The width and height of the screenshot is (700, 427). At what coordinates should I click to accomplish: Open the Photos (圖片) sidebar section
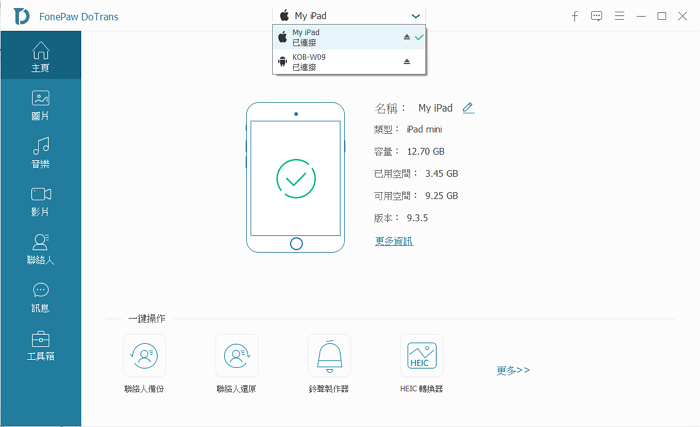41,105
